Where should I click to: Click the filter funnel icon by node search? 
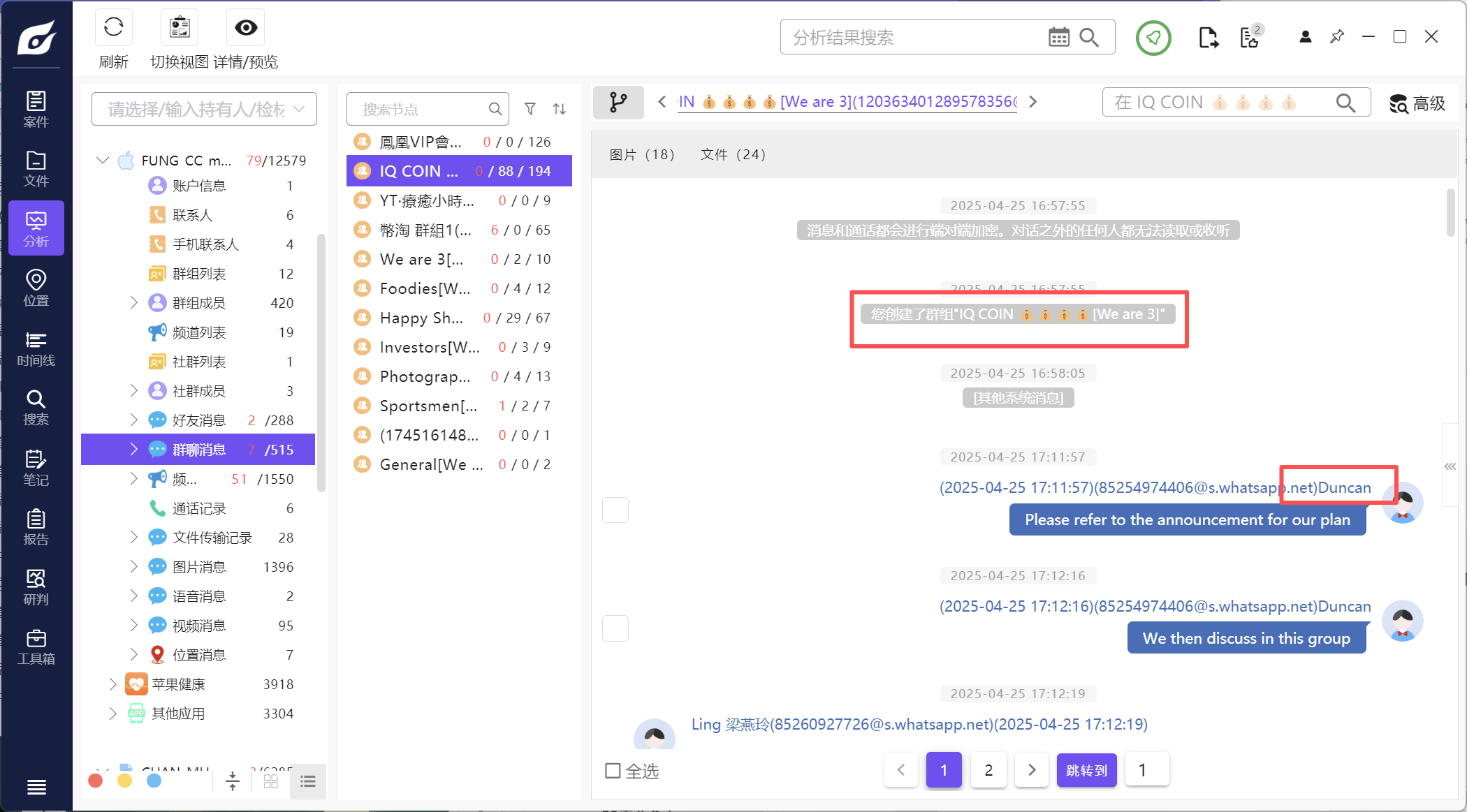[x=530, y=109]
